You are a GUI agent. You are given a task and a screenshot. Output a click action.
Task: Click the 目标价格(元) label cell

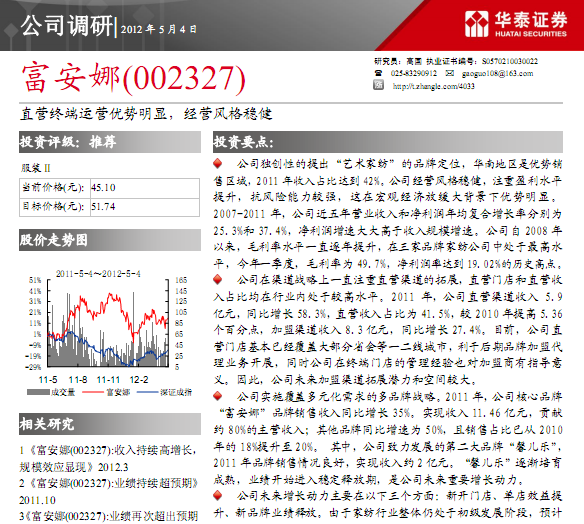coord(55,207)
